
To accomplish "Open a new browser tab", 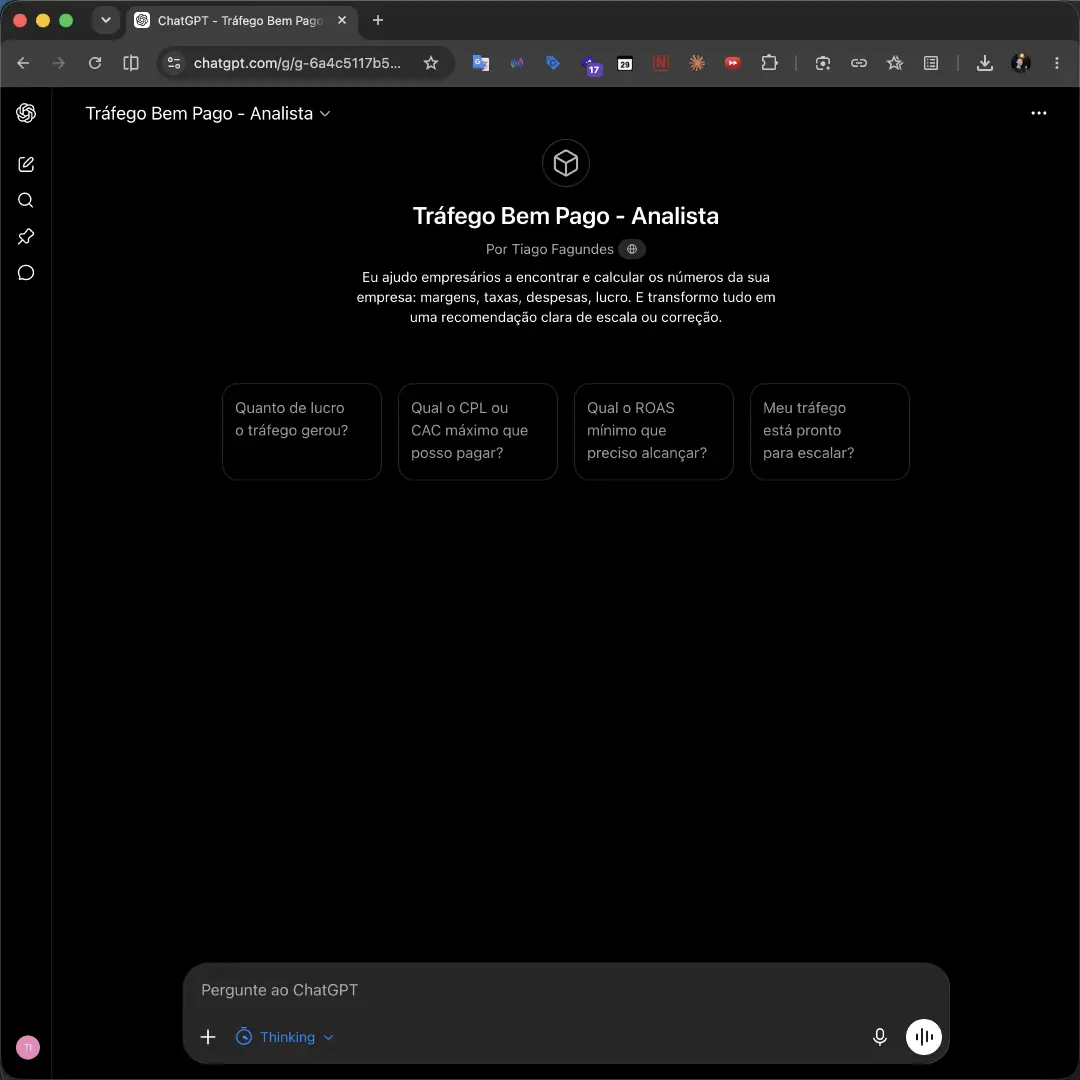I will [377, 20].
